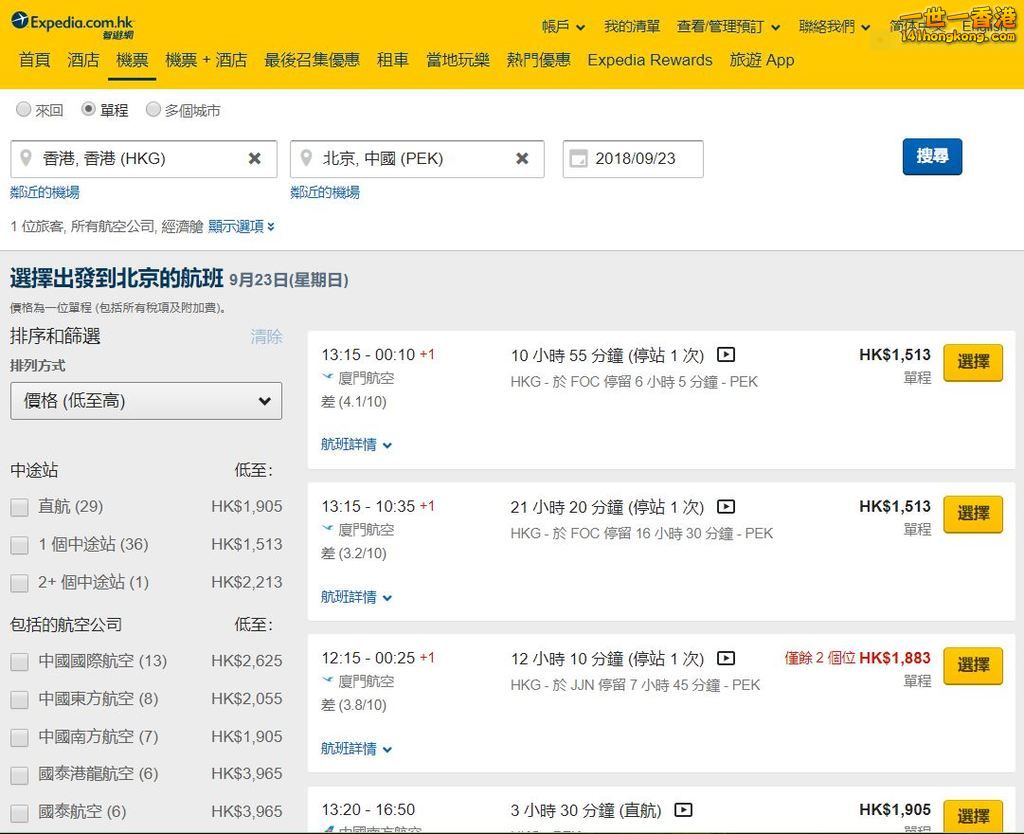The image size is (1024, 834).
Task: Clear the 香港 (HKG) origin field
Action: tap(255, 158)
